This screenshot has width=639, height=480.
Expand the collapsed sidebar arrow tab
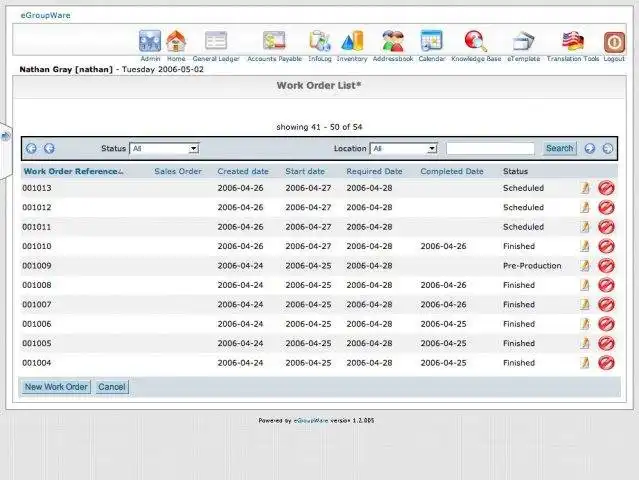coord(5,136)
